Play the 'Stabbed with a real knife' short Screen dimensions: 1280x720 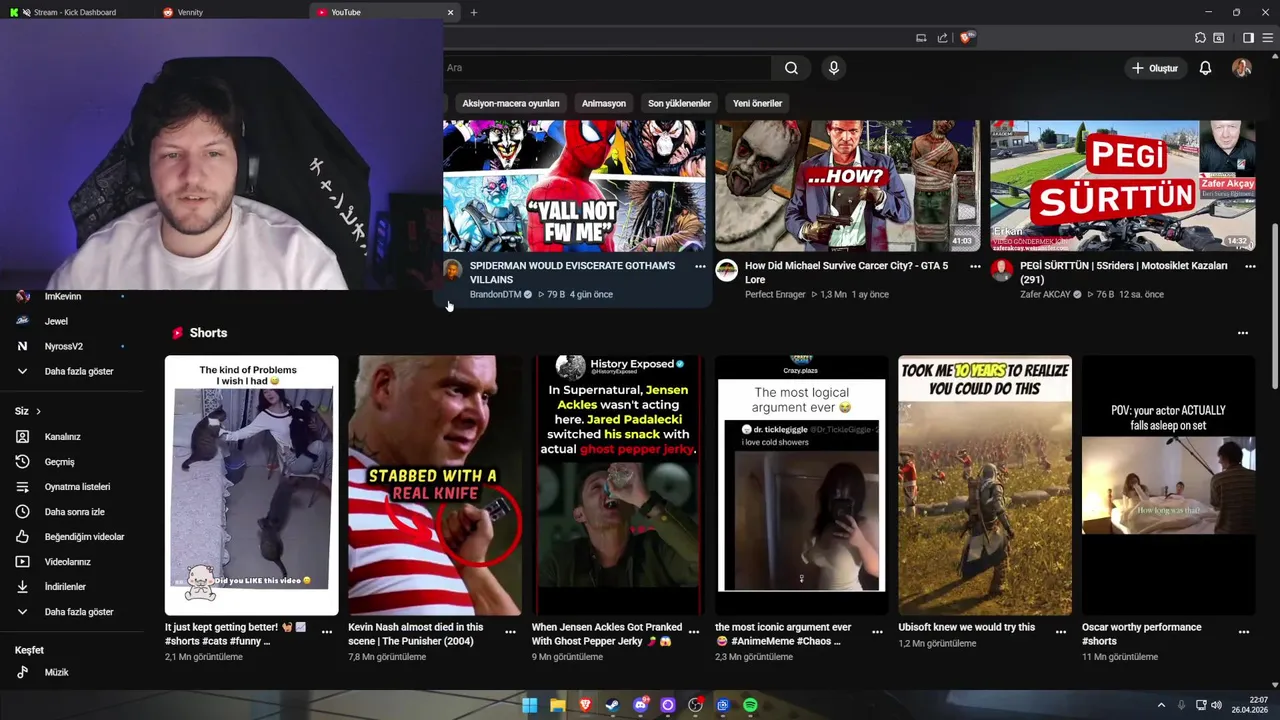pyautogui.click(x=435, y=485)
